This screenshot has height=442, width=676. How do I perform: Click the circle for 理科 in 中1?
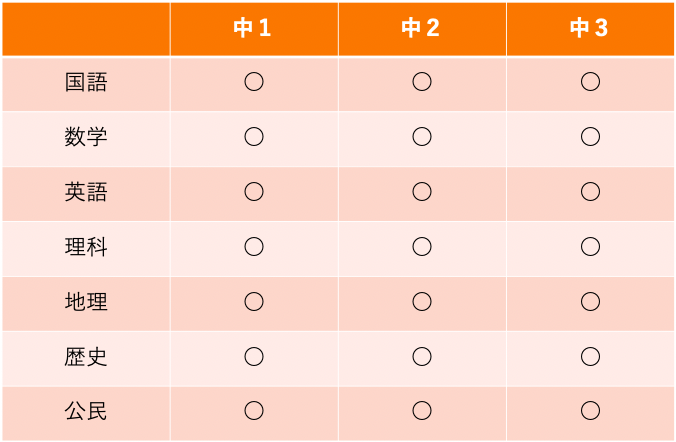(254, 247)
